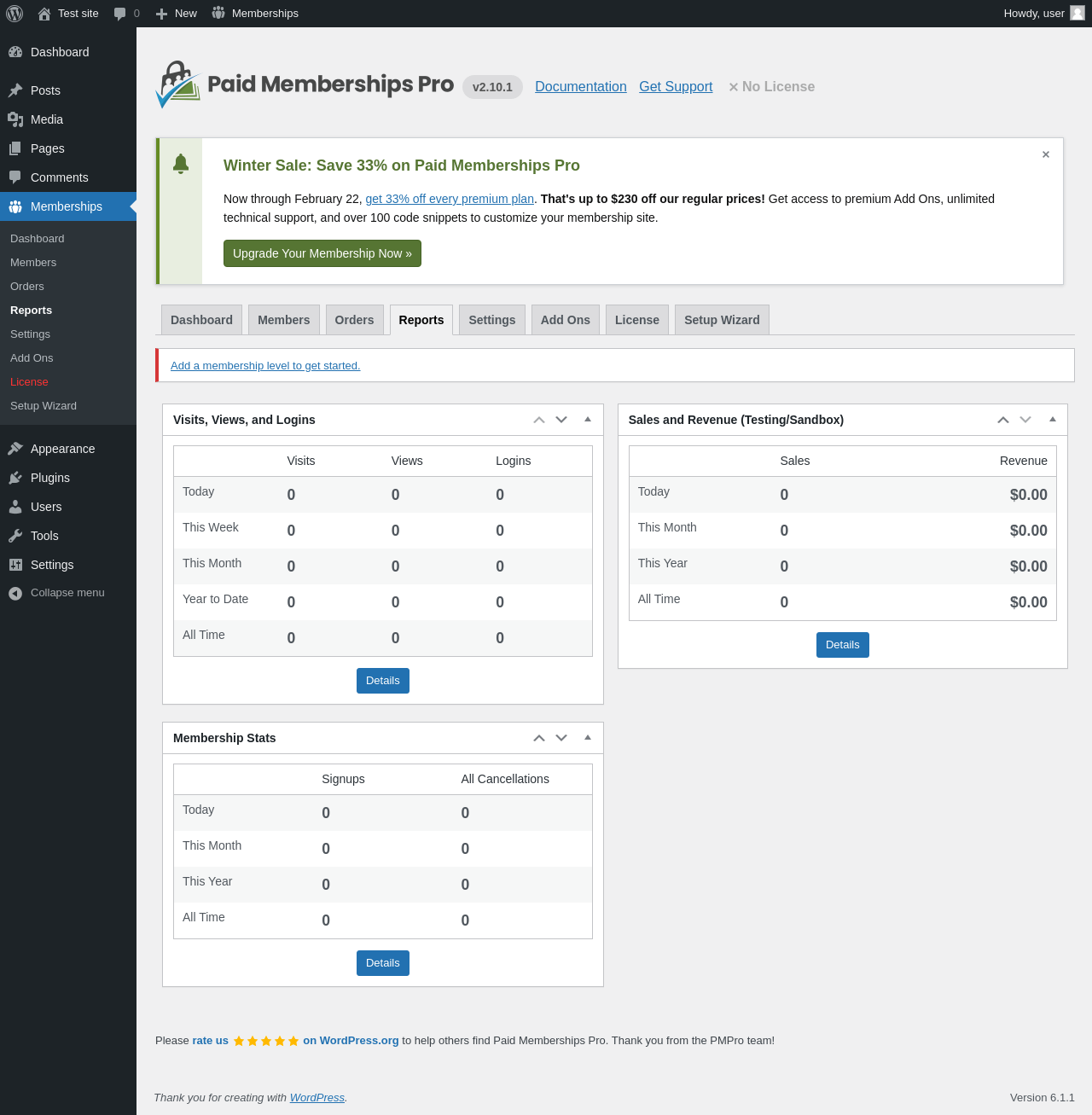The image size is (1092, 1115).
Task: Click the user avatar next to Howdy, user
Action: pos(1077,13)
